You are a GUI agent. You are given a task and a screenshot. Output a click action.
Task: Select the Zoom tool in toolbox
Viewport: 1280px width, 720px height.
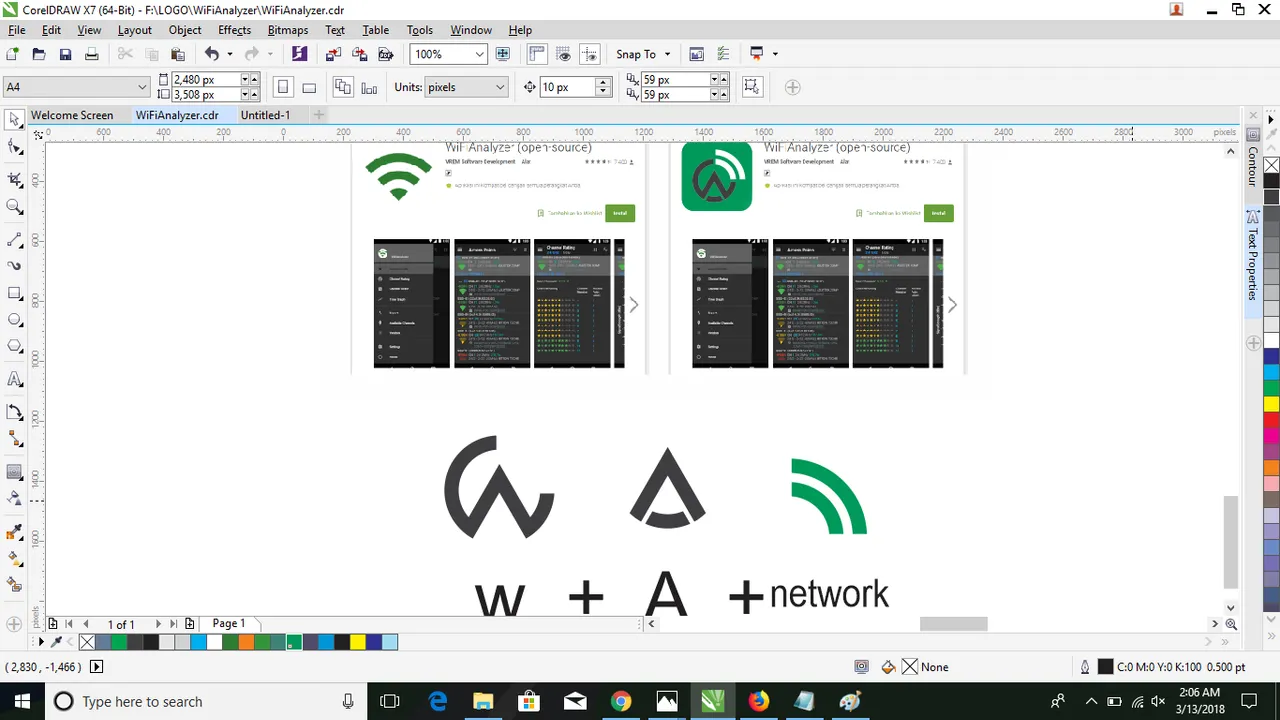pyautogui.click(x=14, y=207)
